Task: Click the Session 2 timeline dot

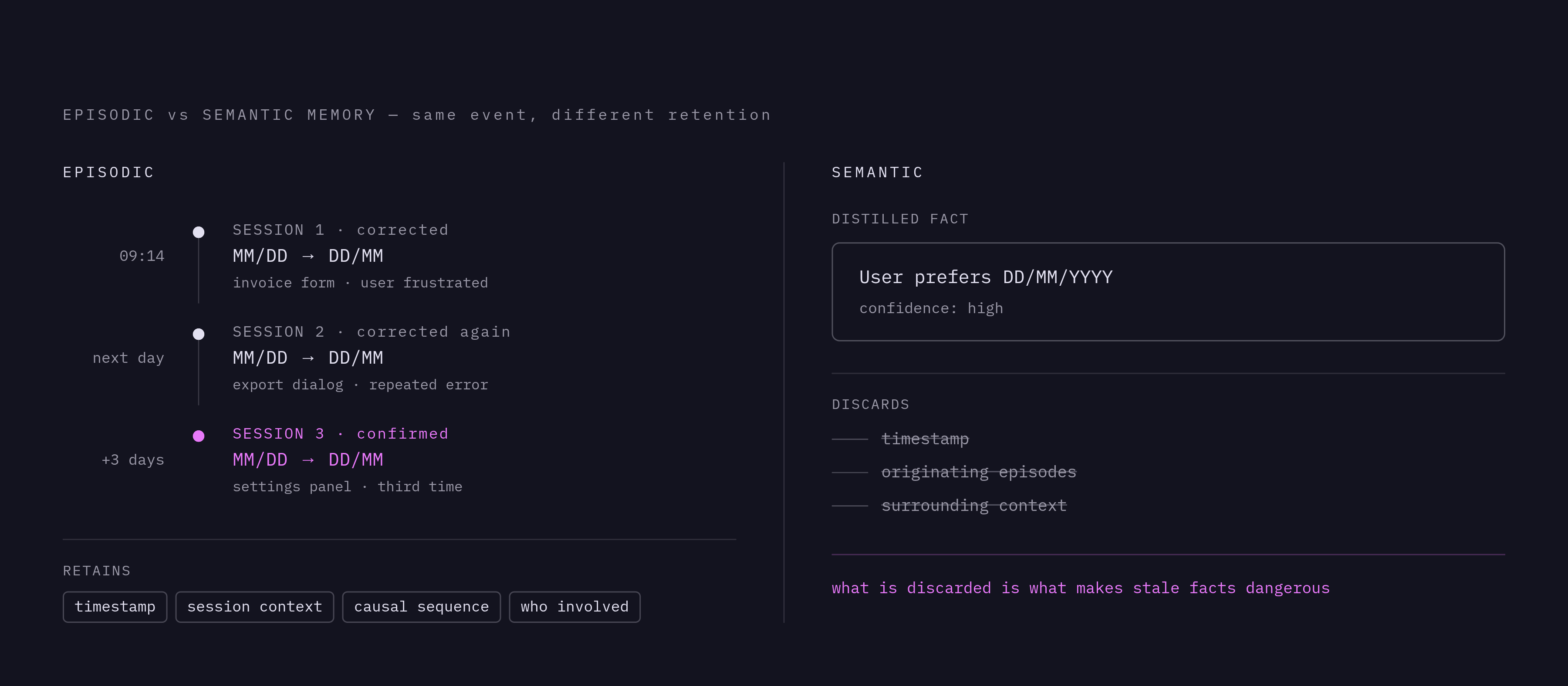Action: [x=199, y=334]
